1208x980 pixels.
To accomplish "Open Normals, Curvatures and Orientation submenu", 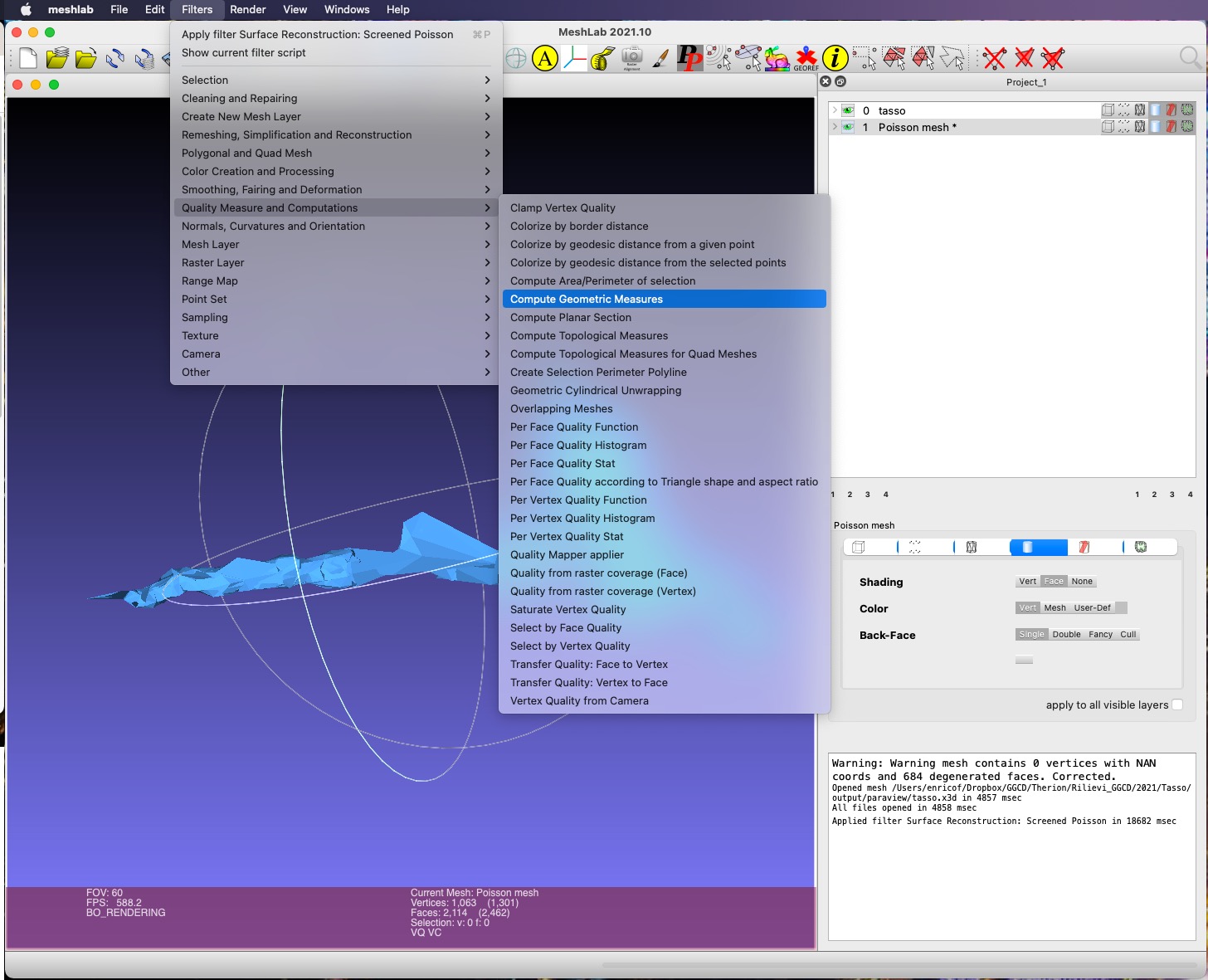I will tap(336, 226).
